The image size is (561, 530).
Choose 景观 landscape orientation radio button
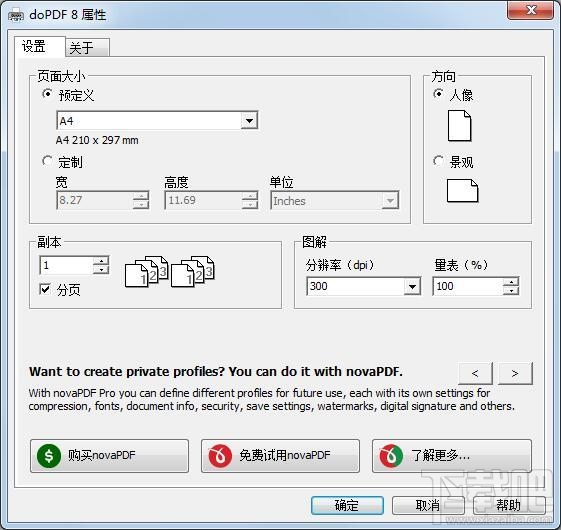coord(438,161)
